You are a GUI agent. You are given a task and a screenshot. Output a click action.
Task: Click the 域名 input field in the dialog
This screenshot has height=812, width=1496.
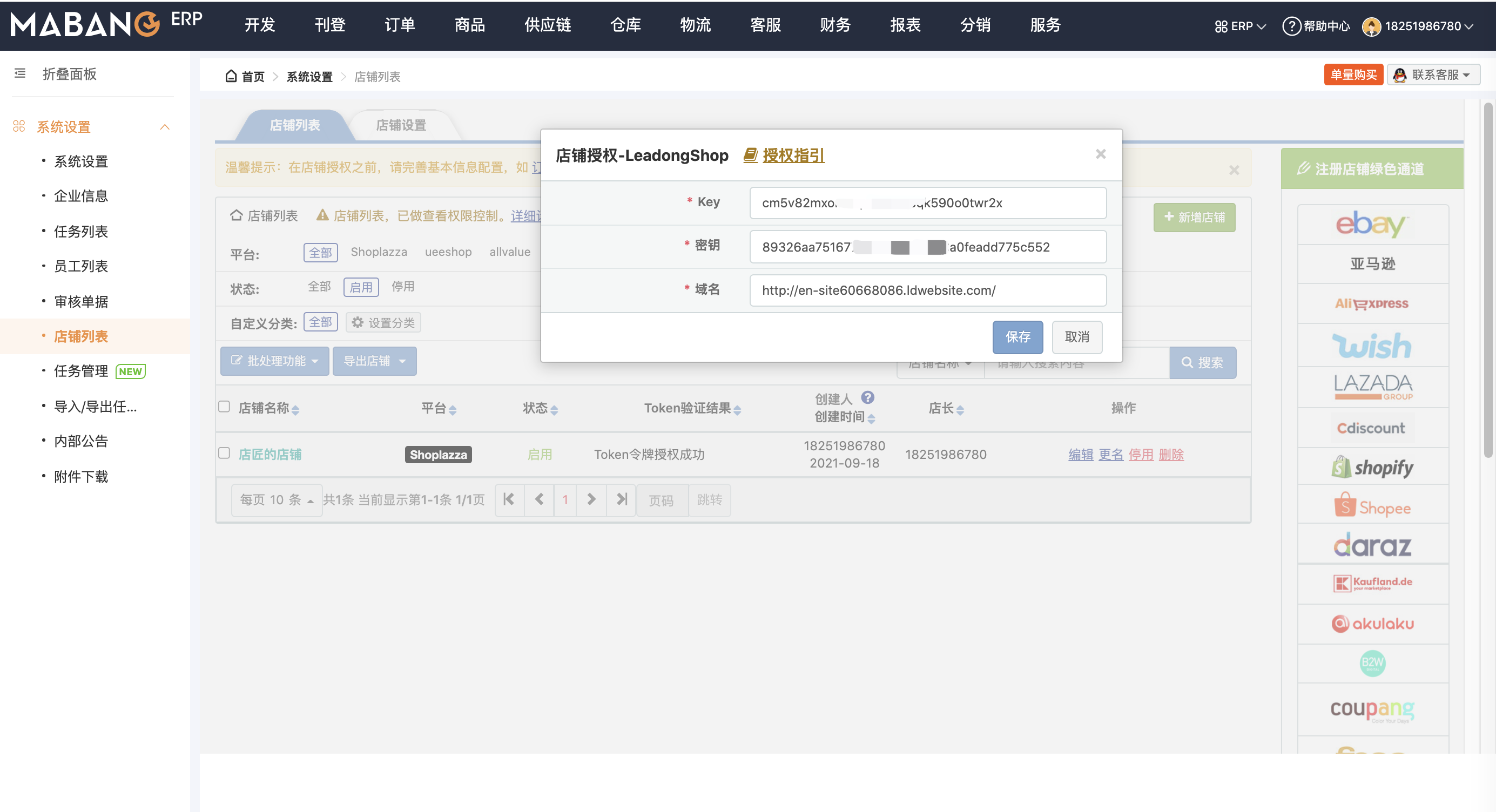pyautogui.click(x=927, y=290)
